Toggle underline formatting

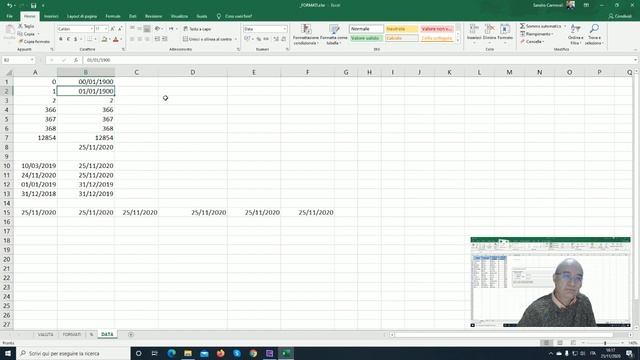tap(76, 39)
